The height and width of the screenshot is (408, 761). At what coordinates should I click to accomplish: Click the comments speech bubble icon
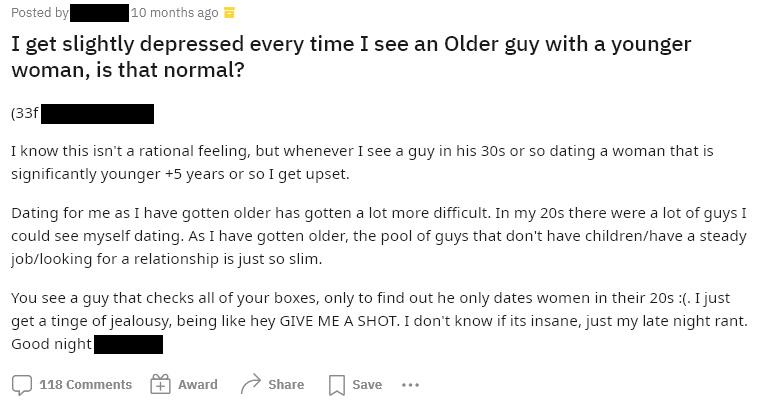pos(21,384)
